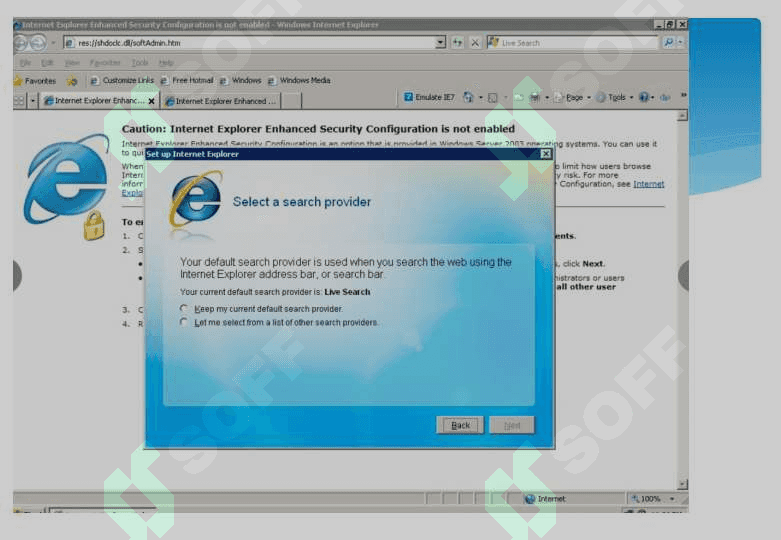Open the View menu

(72, 62)
